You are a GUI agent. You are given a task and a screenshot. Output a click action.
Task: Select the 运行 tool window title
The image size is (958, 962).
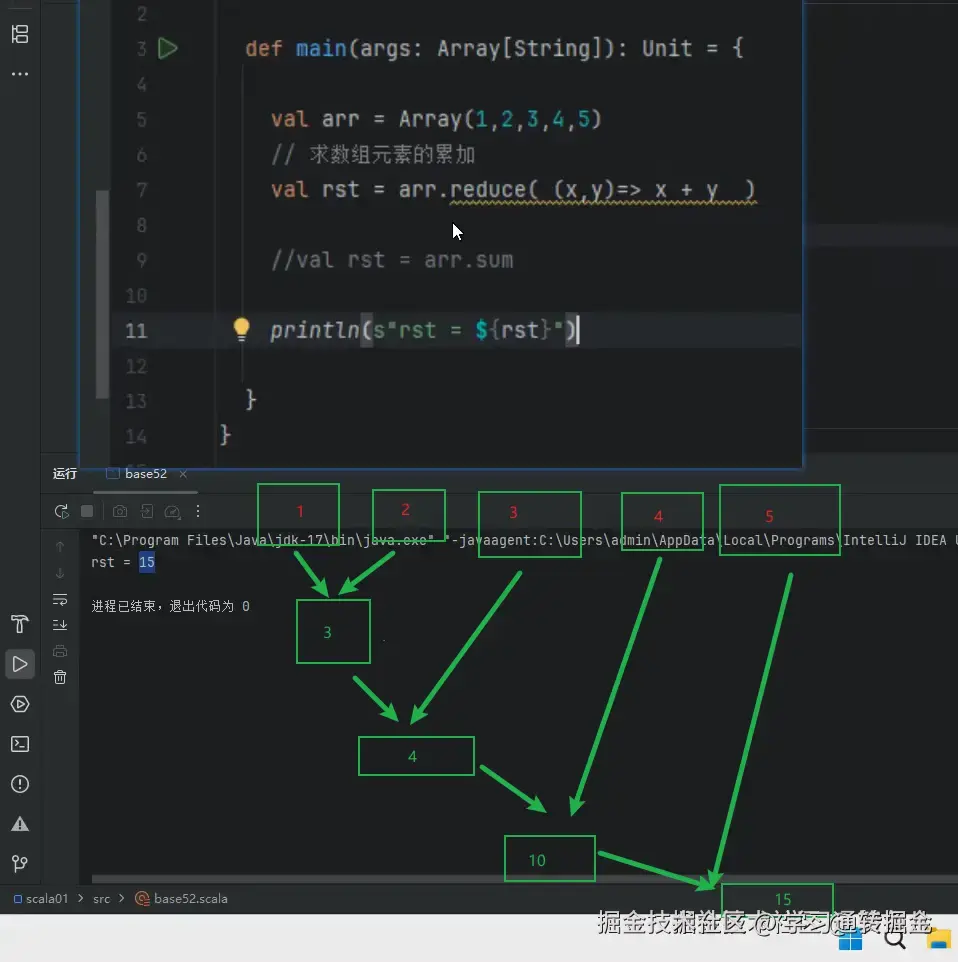click(x=65, y=474)
